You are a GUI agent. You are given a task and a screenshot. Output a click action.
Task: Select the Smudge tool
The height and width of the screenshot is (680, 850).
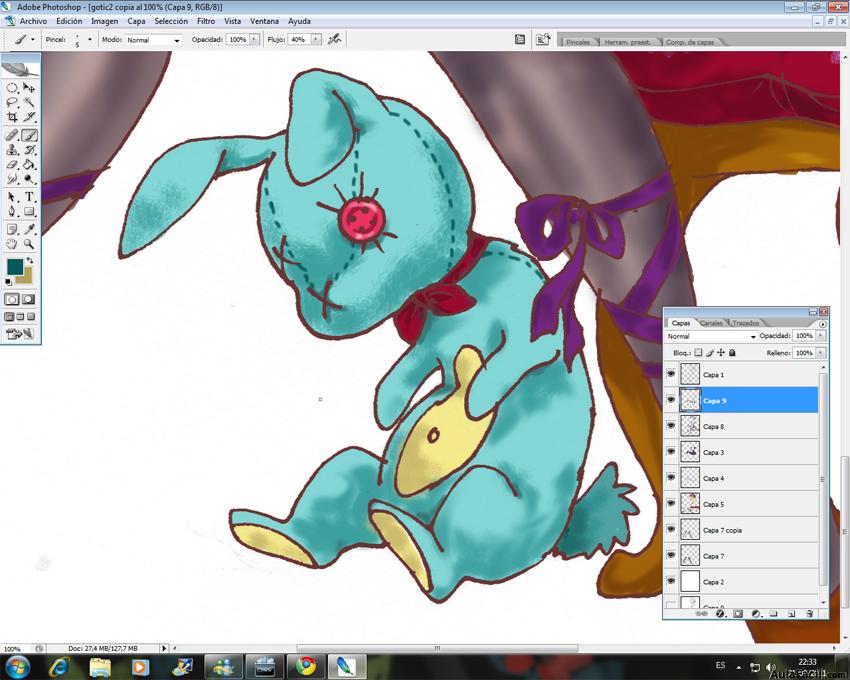point(12,179)
